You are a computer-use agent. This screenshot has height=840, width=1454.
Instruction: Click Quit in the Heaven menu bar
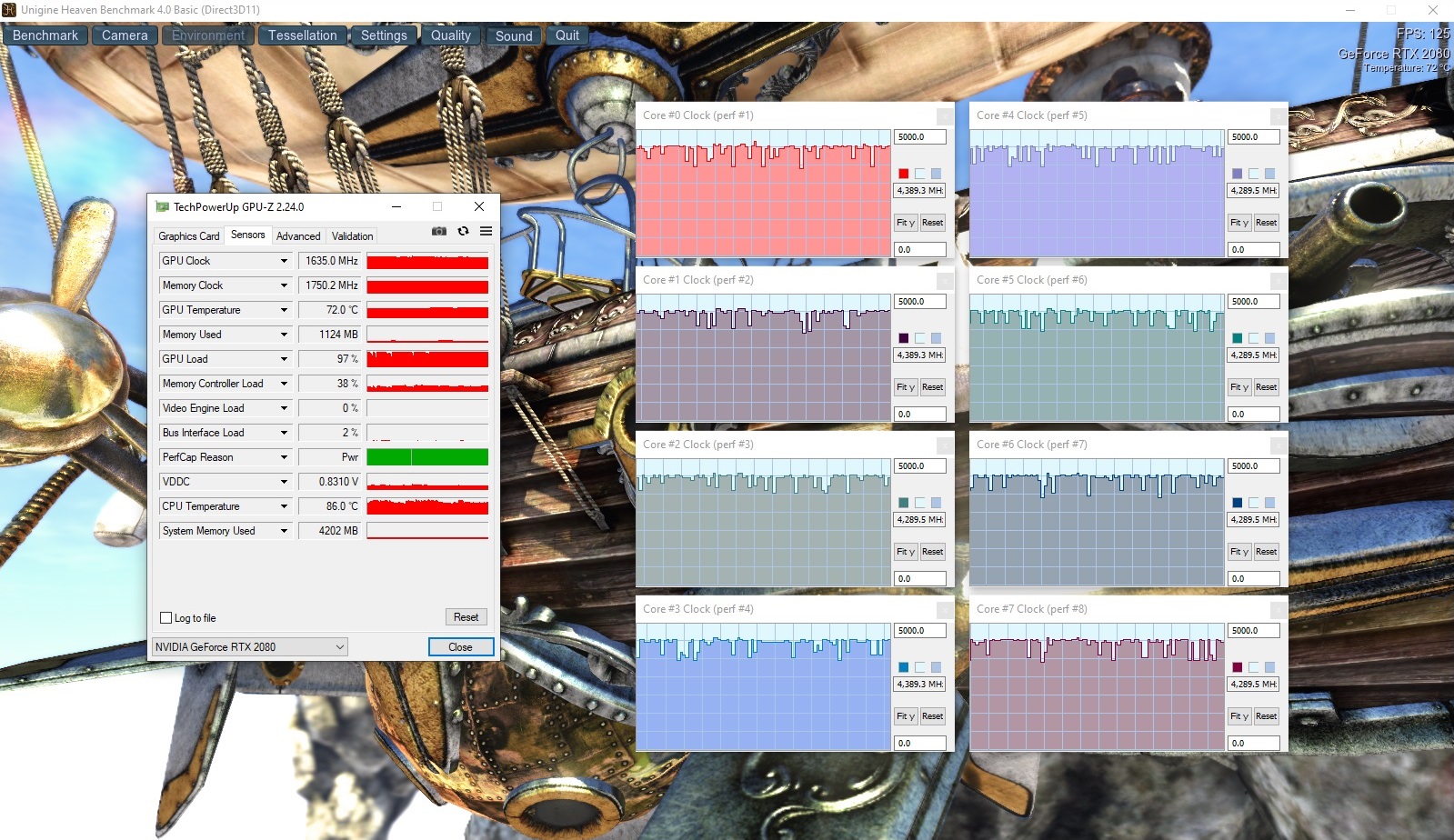(567, 35)
